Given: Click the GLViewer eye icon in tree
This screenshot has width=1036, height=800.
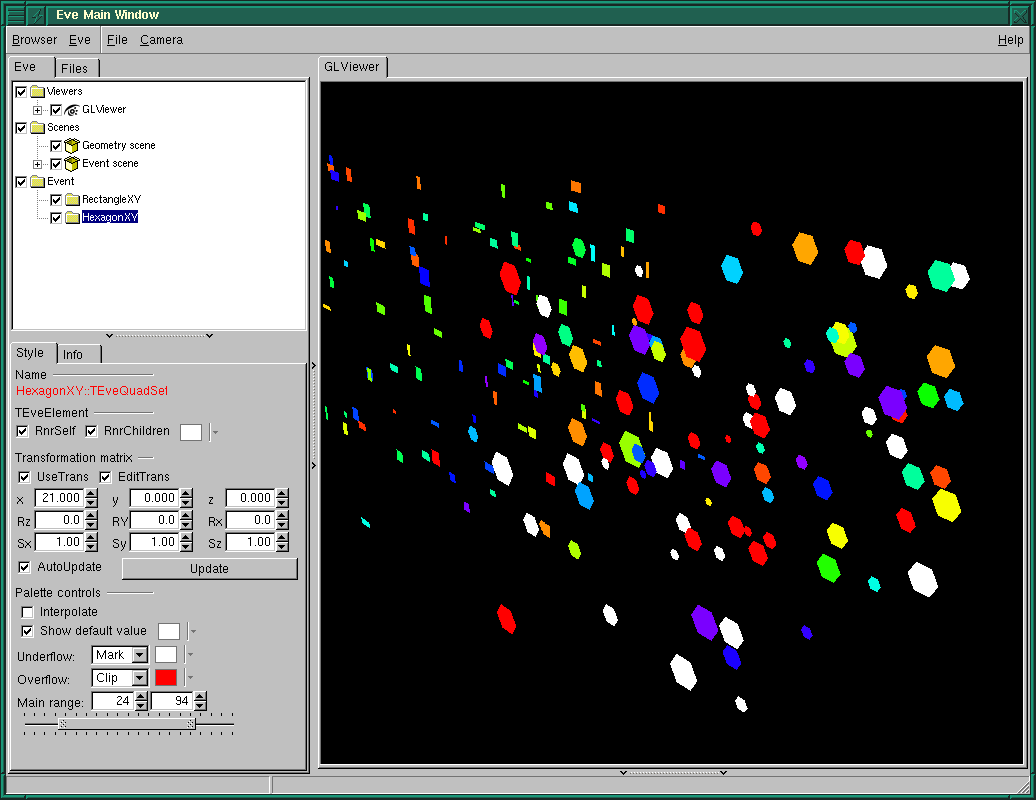Looking at the screenshot, I should (72, 110).
